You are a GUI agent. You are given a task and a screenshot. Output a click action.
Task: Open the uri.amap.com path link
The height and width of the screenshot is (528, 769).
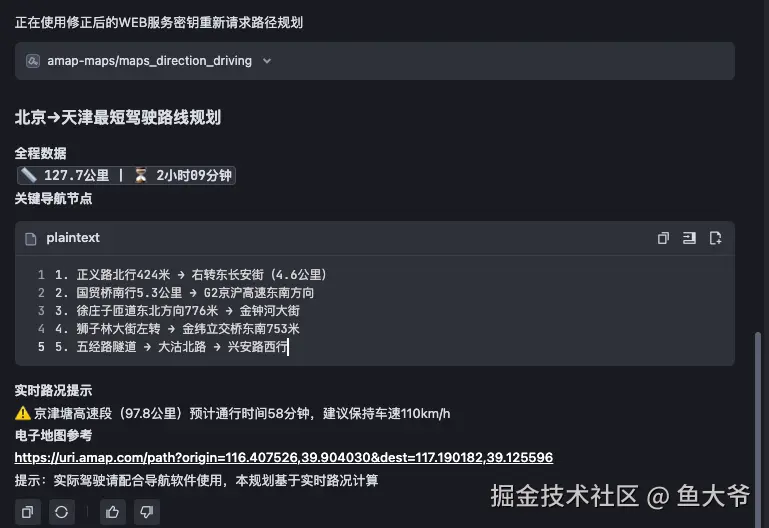point(283,457)
